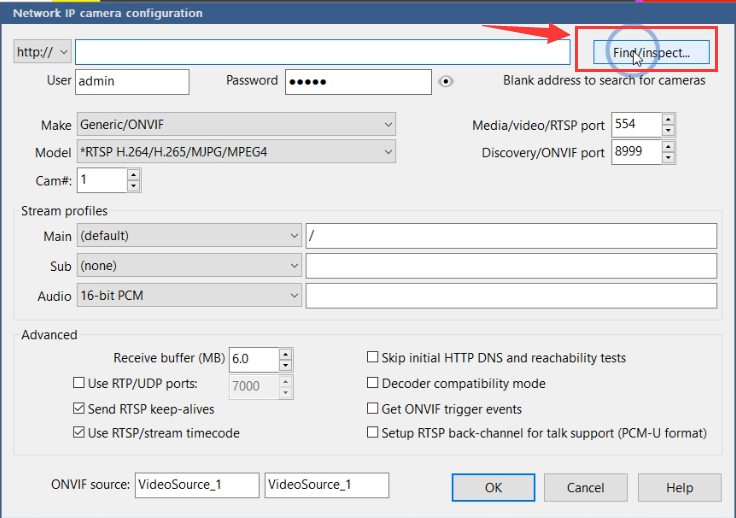Decrease the Receive buffer (MB) value

[285, 365]
